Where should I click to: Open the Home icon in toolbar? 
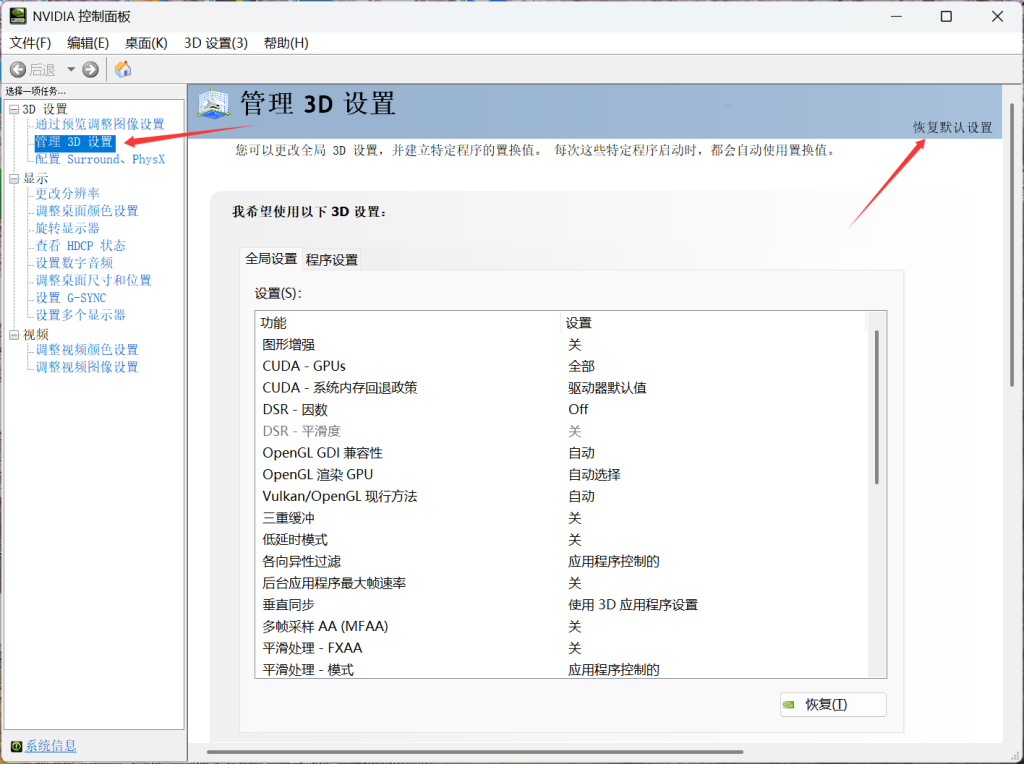(x=123, y=69)
